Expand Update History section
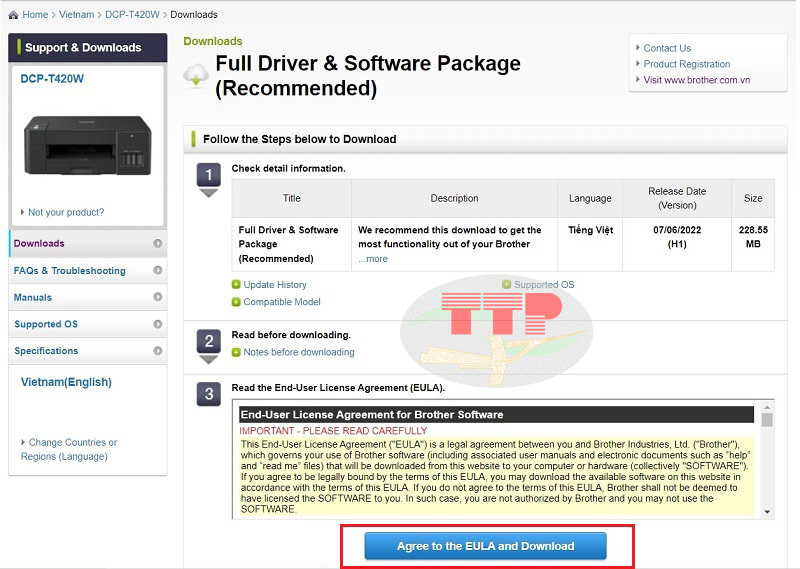This screenshot has height=569, width=800. pyautogui.click(x=275, y=285)
